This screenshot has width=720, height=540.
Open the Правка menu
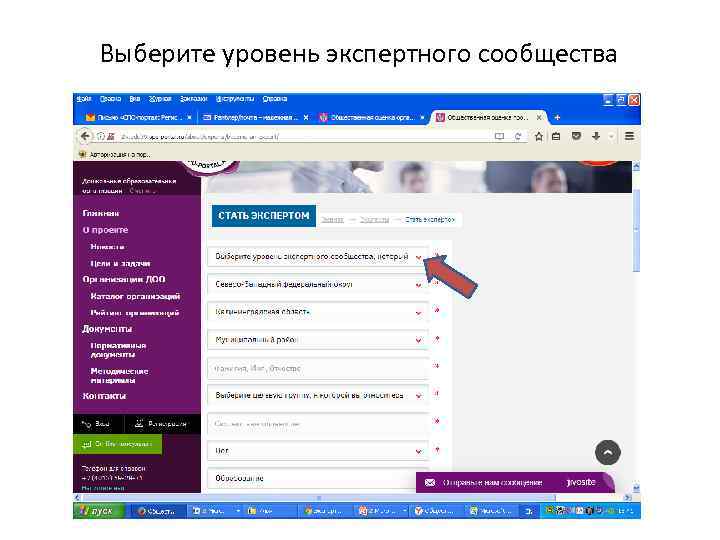point(110,99)
